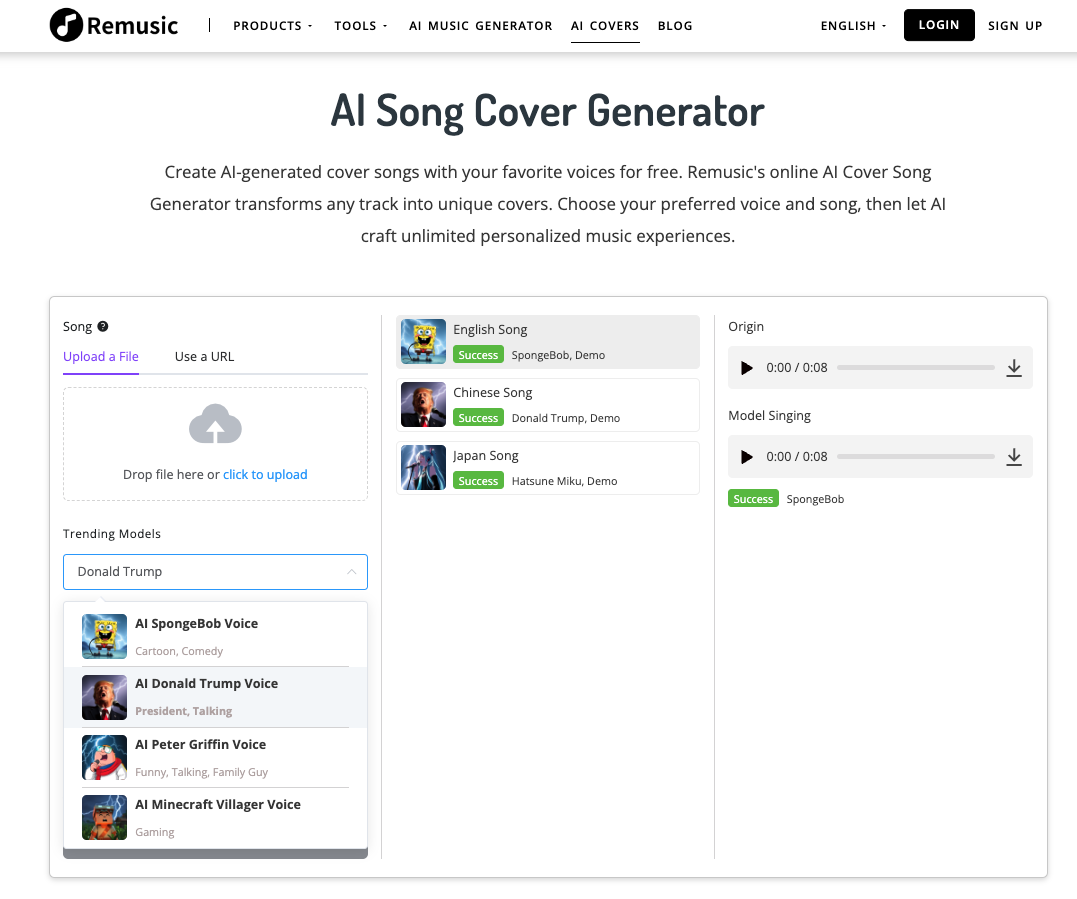This screenshot has width=1077, height=899.
Task: Click the download icon for Origin audio
Action: point(1014,368)
